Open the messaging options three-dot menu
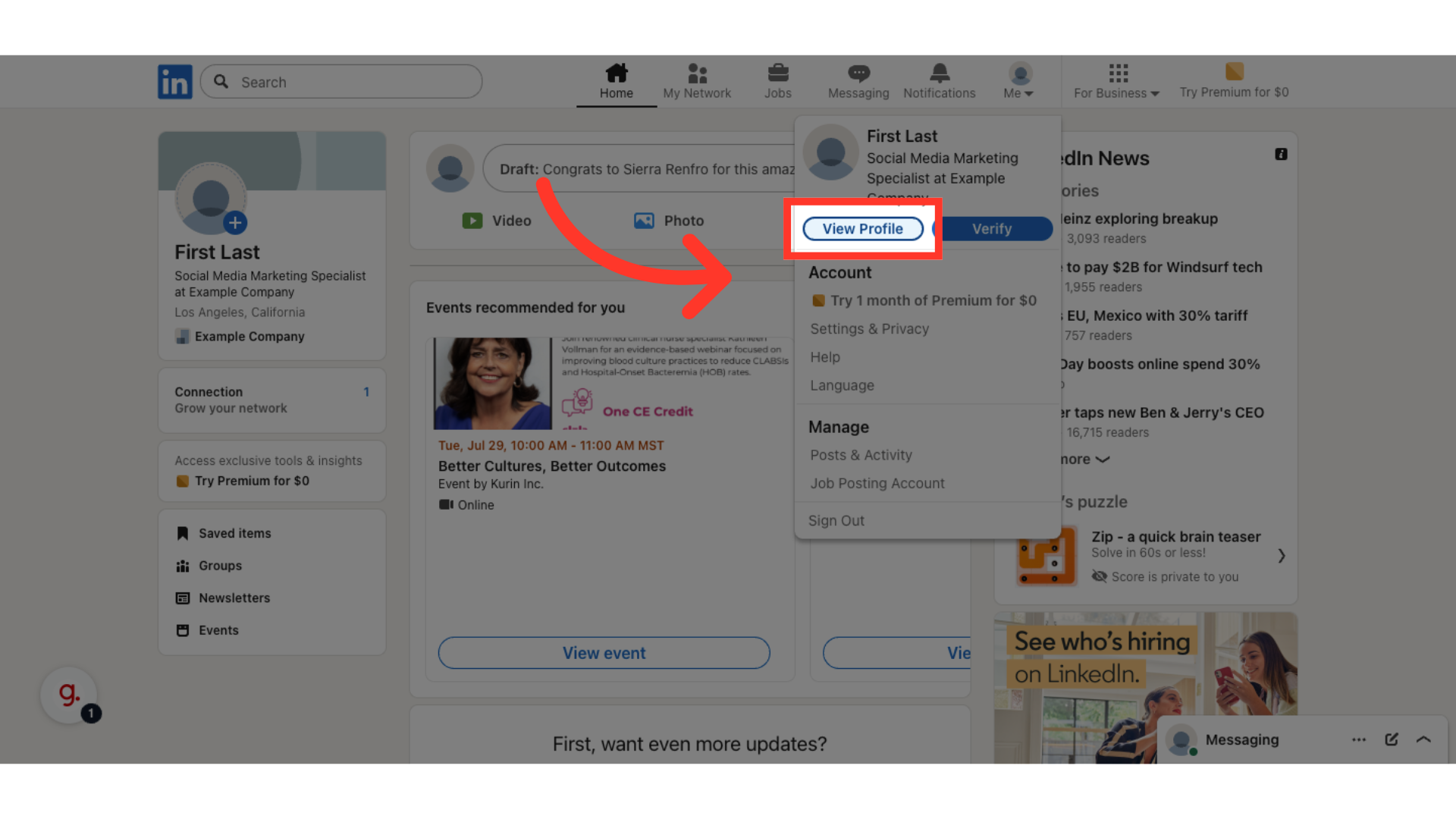This screenshot has width=1456, height=819. click(x=1359, y=739)
